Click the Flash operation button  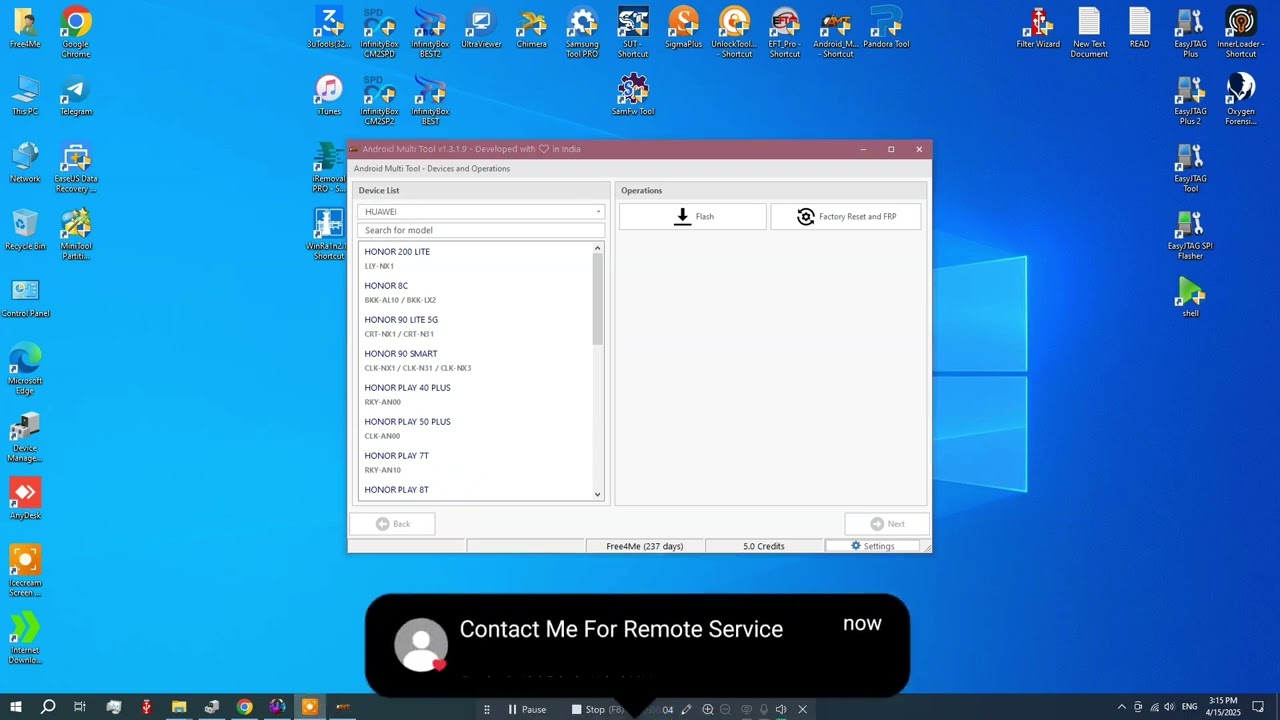click(693, 216)
